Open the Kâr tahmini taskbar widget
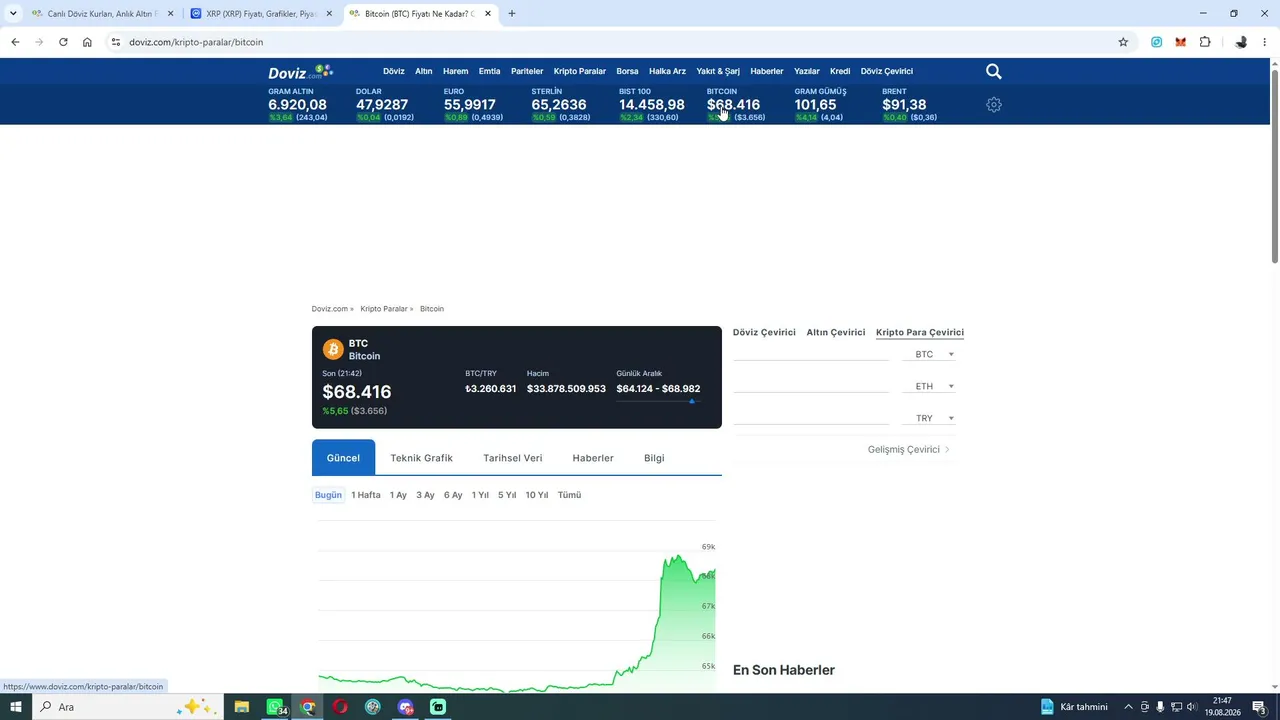 click(1074, 707)
